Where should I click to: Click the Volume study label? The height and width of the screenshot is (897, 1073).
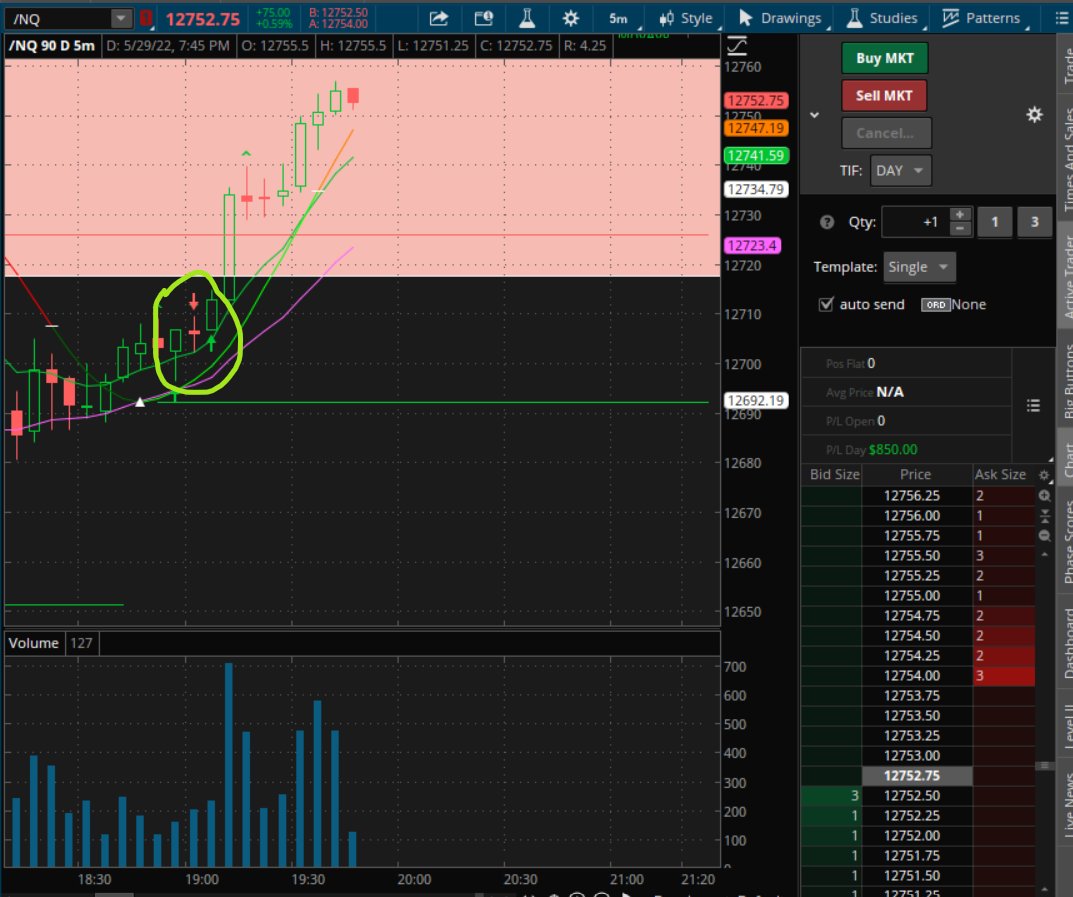[34, 643]
